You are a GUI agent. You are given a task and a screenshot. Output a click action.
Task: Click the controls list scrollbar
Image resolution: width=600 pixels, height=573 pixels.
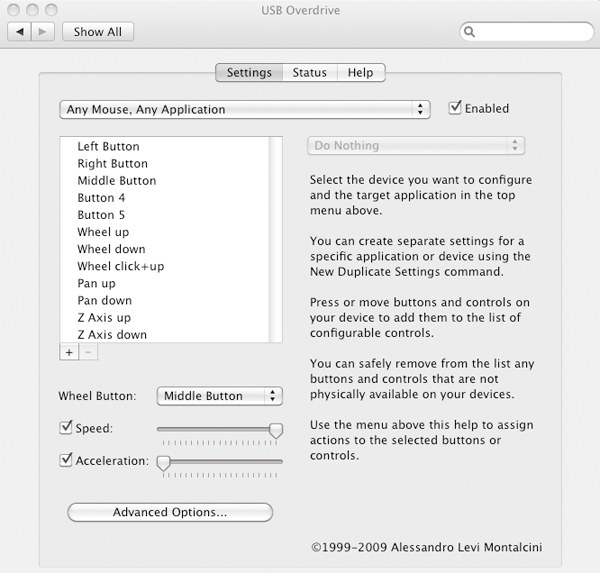click(276, 239)
